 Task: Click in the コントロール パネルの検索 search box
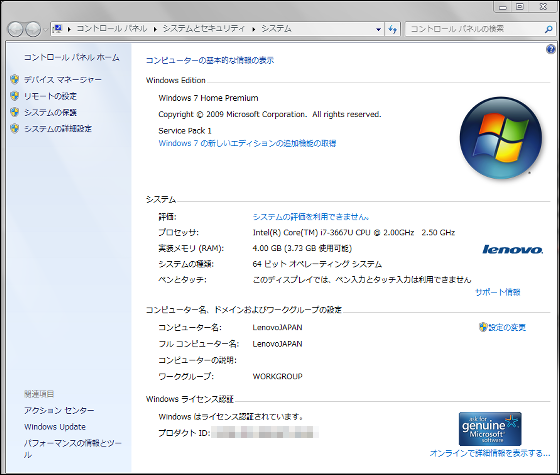click(475, 29)
